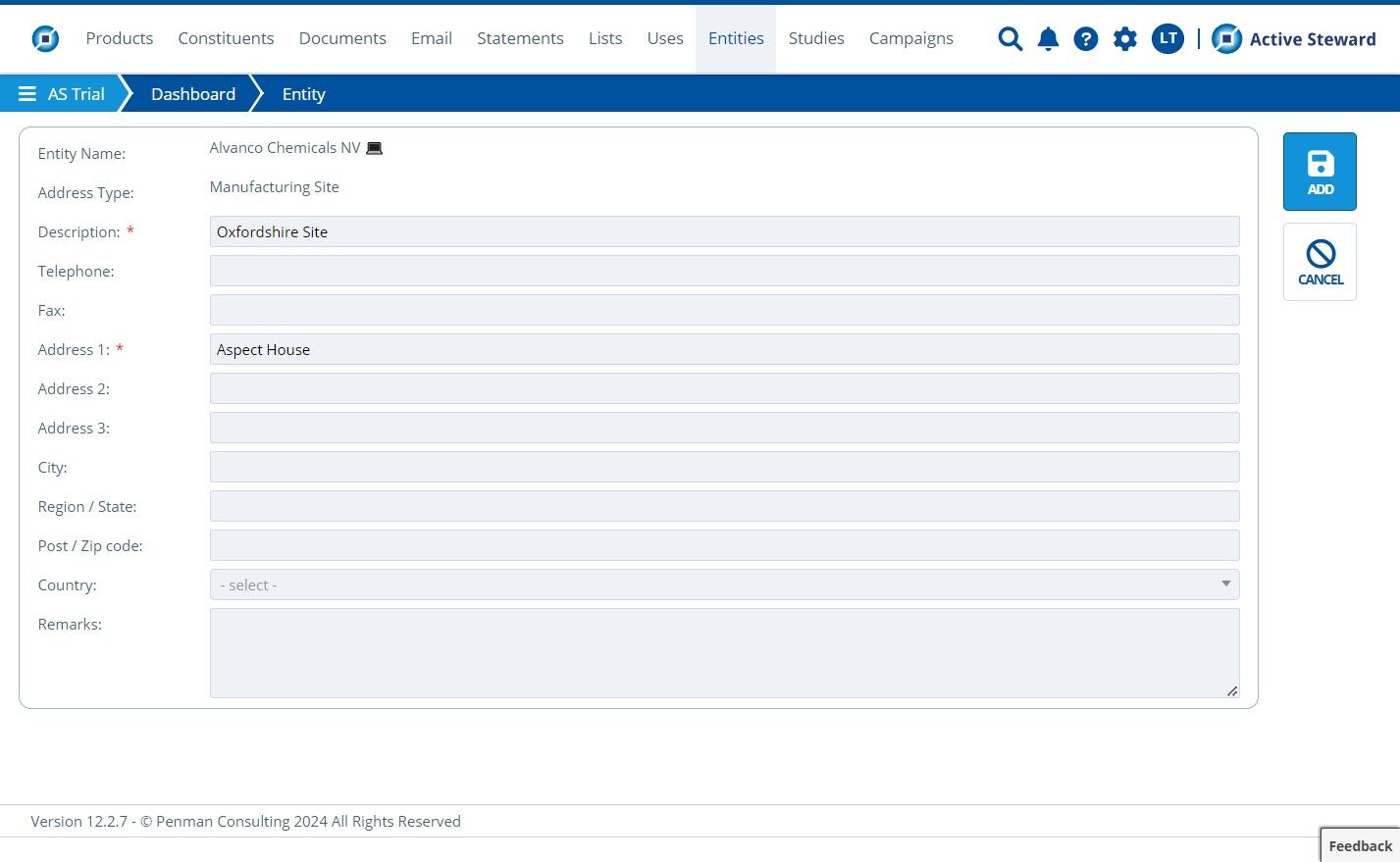
Task: Open the Uses menu
Action: [x=665, y=38]
